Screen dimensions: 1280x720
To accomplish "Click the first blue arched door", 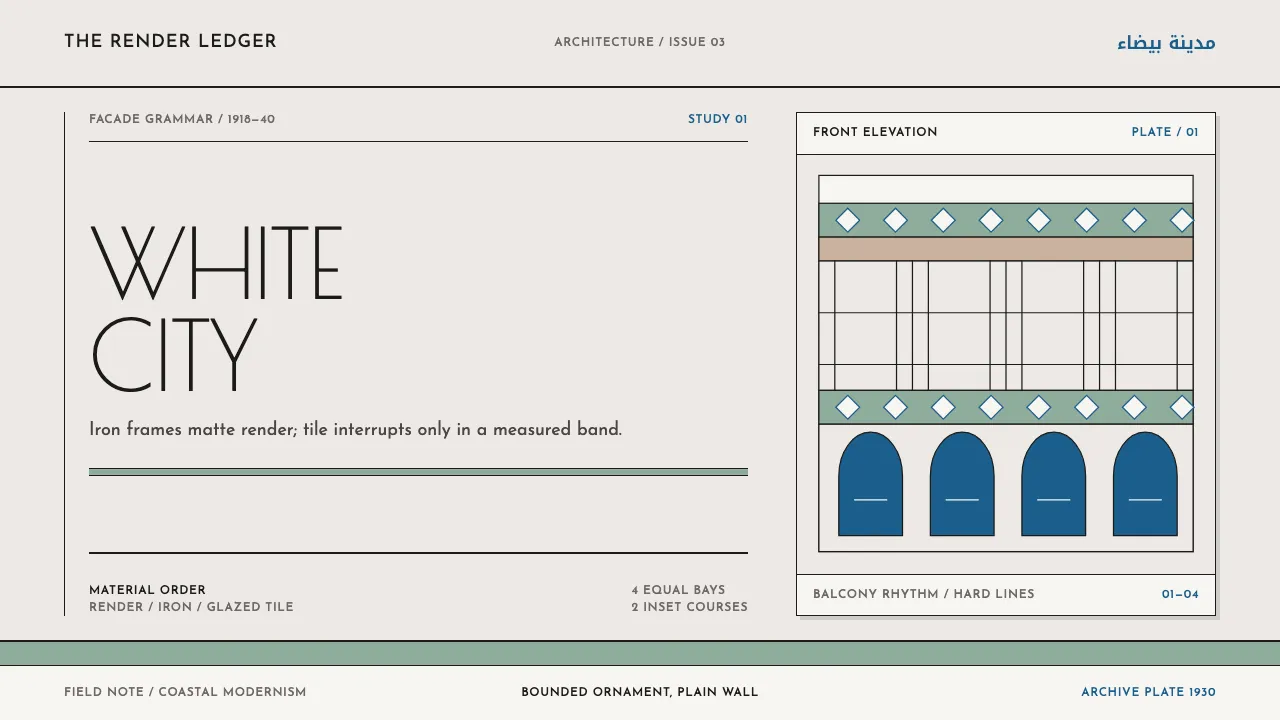I will coord(870,484).
